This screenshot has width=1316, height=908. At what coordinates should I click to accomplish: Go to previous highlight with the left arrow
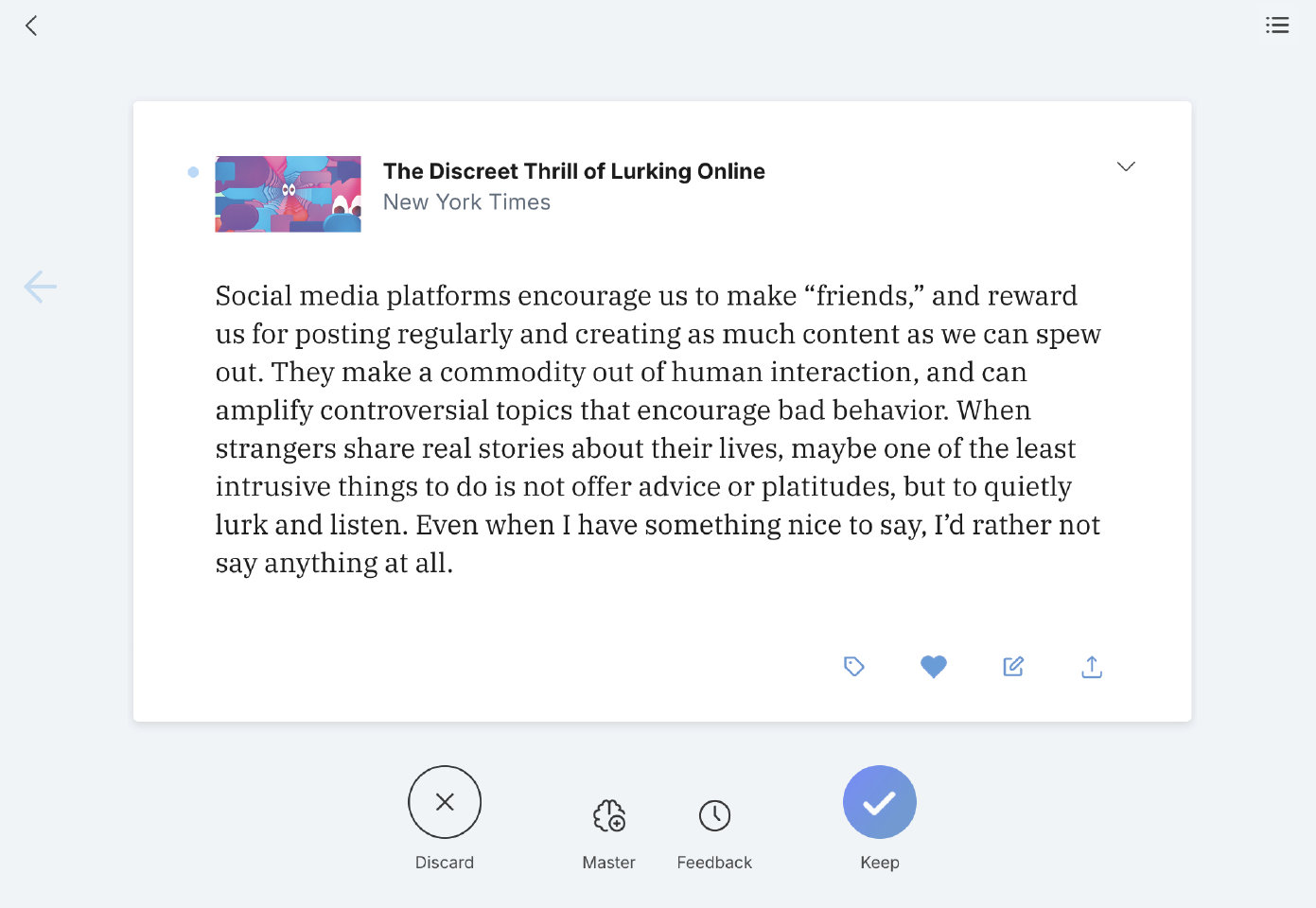click(x=41, y=287)
